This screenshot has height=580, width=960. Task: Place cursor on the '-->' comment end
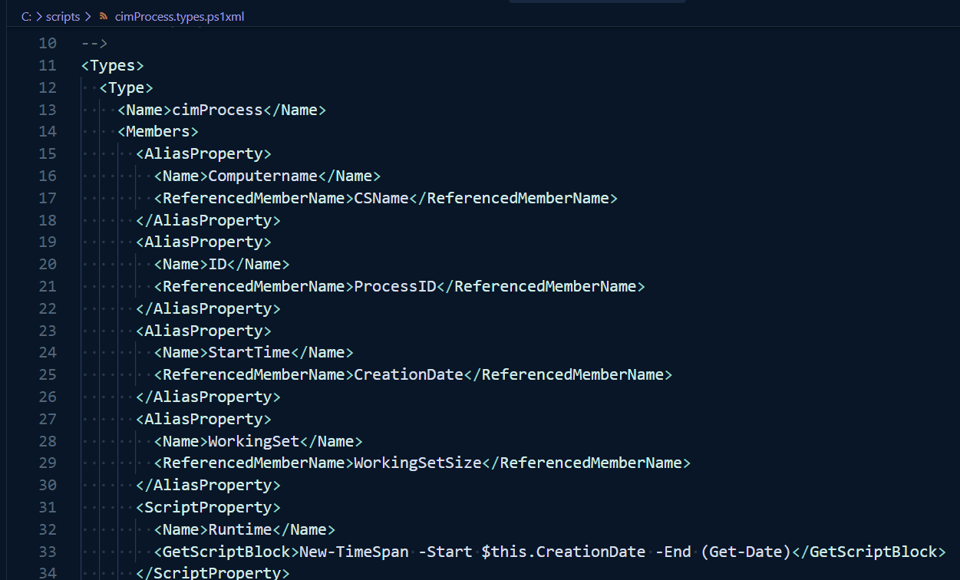click(x=94, y=43)
